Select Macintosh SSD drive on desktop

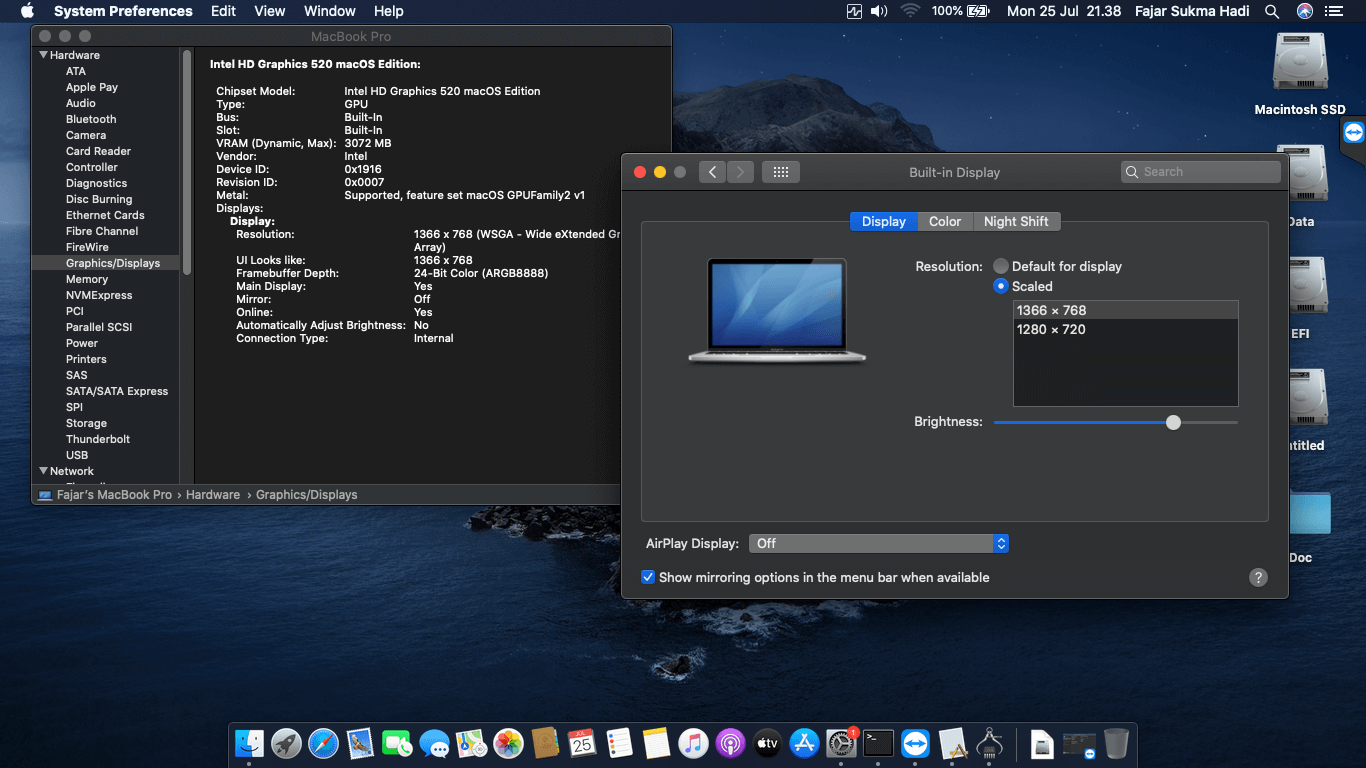coord(1300,73)
